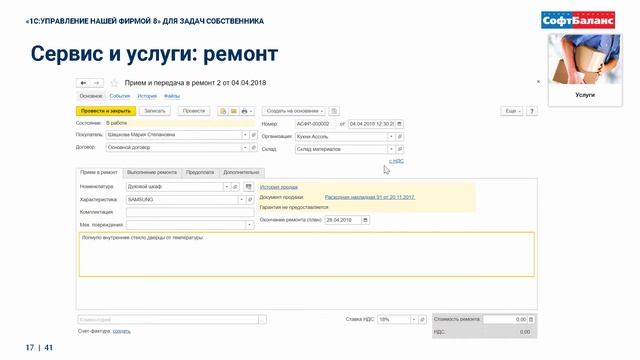The image size is (640, 360).
Task: Expand the Склад dropdown list
Action: pyautogui.click(x=391, y=149)
